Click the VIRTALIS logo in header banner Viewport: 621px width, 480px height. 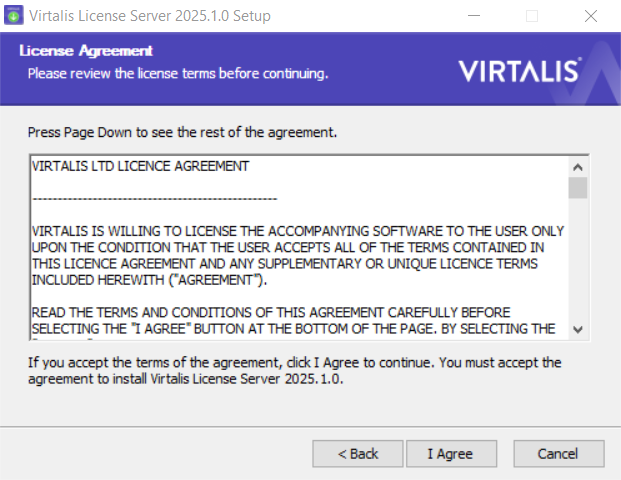520,71
